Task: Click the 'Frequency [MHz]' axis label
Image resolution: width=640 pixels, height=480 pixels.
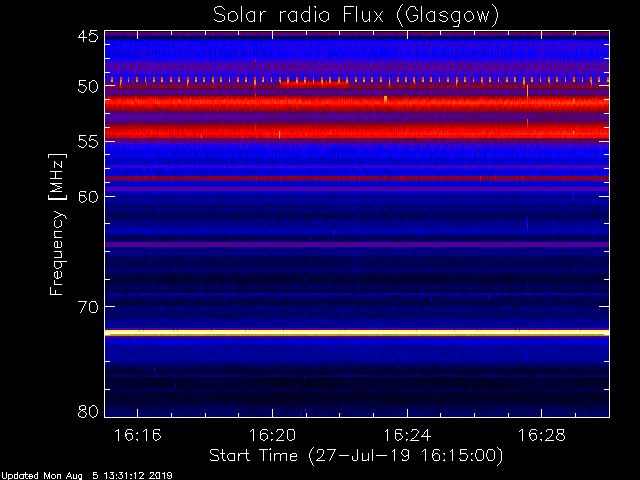Action: tap(57, 224)
